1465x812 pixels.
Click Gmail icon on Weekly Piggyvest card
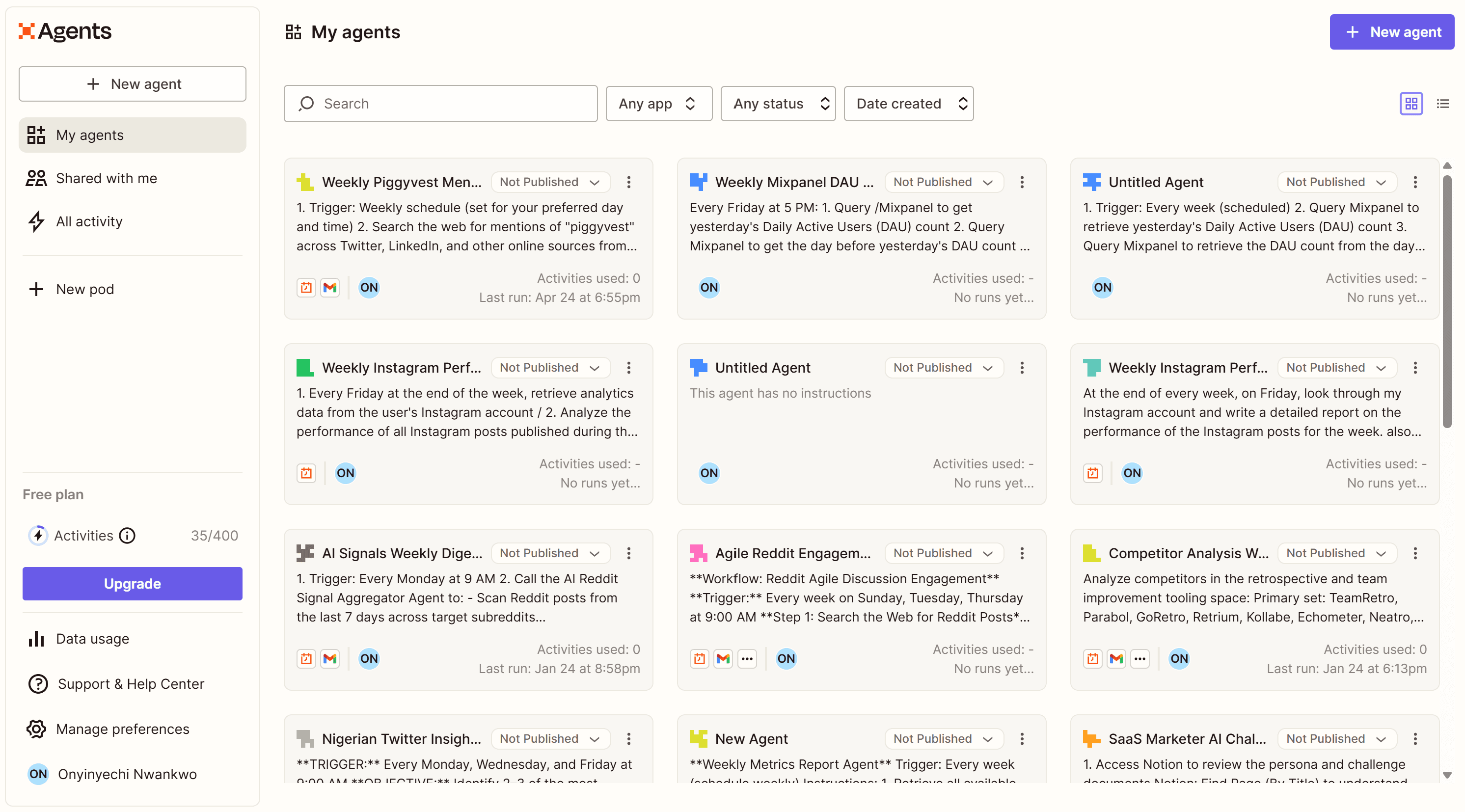pos(330,287)
